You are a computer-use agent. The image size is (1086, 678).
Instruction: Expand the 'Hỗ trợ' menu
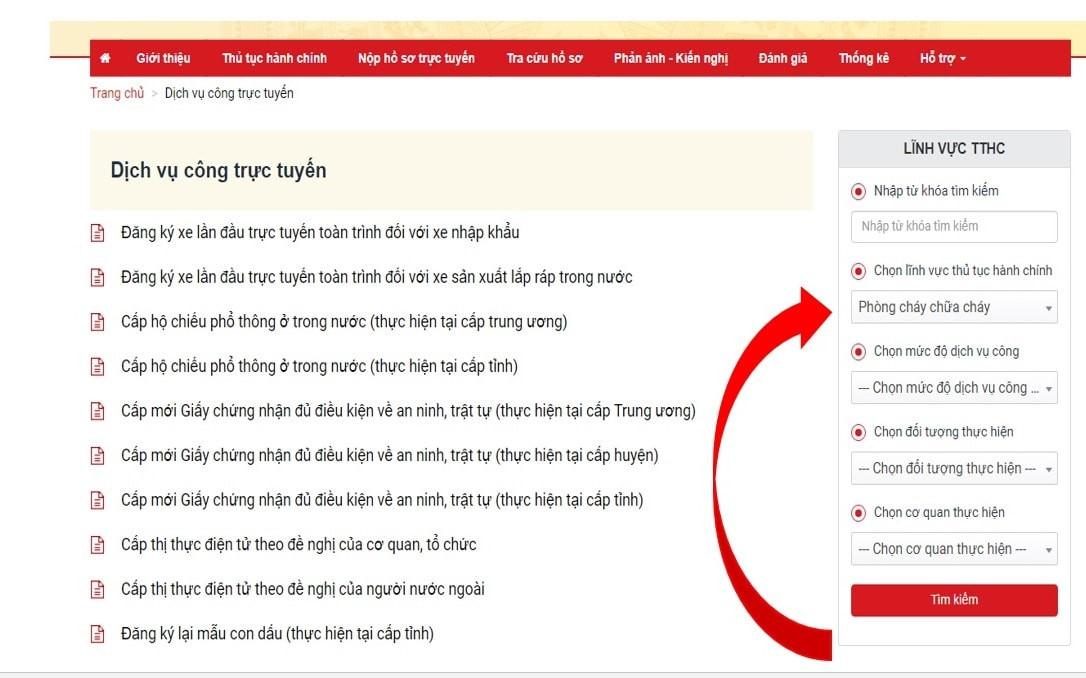point(942,59)
